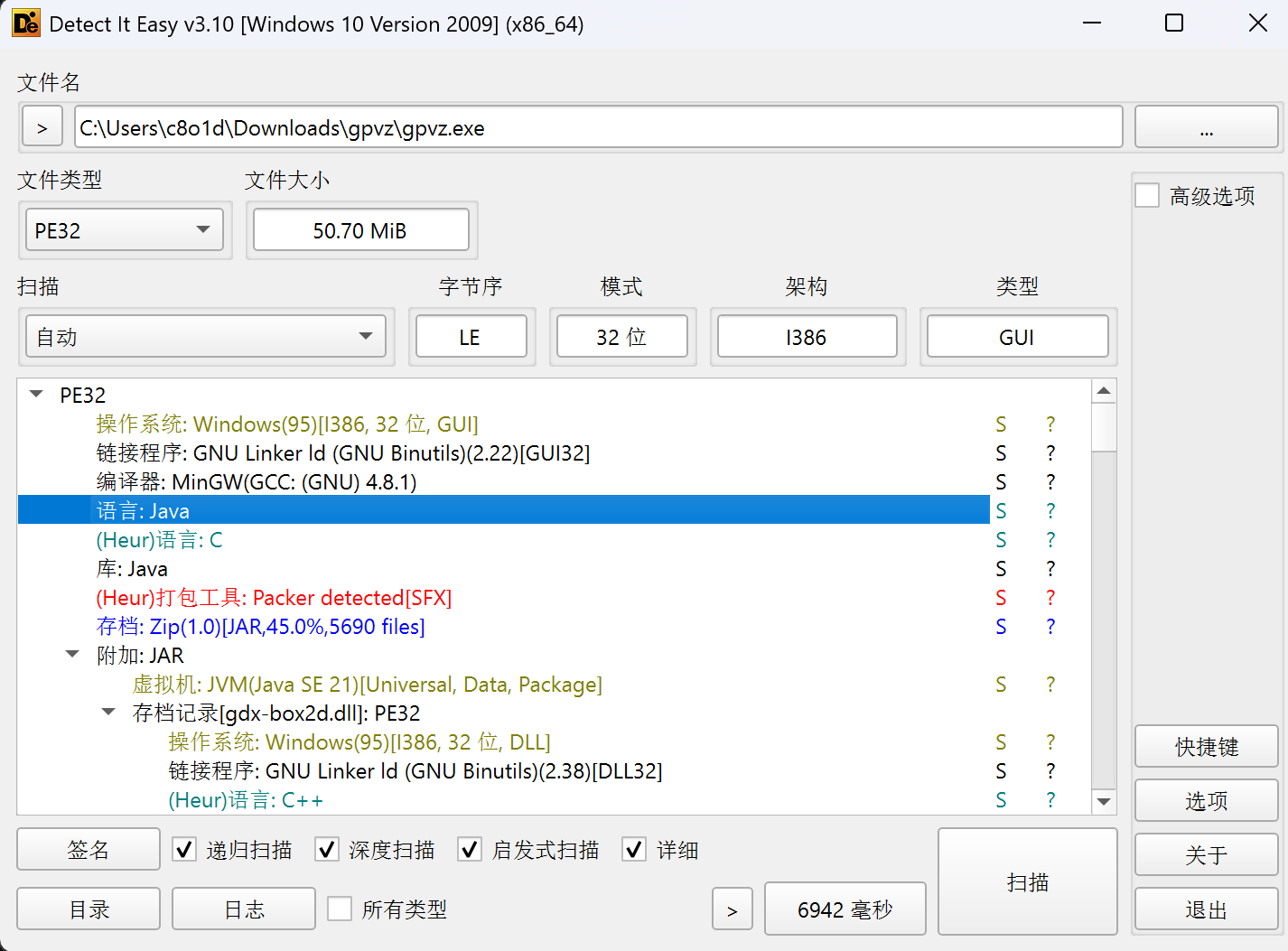Click the large 扫描 button
Image resolution: width=1288 pixels, height=951 pixels.
(1027, 881)
